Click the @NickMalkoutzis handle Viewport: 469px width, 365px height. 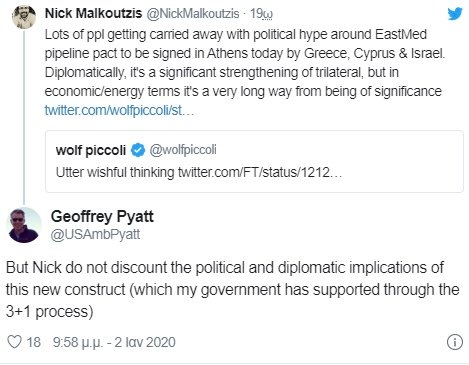[193, 14]
